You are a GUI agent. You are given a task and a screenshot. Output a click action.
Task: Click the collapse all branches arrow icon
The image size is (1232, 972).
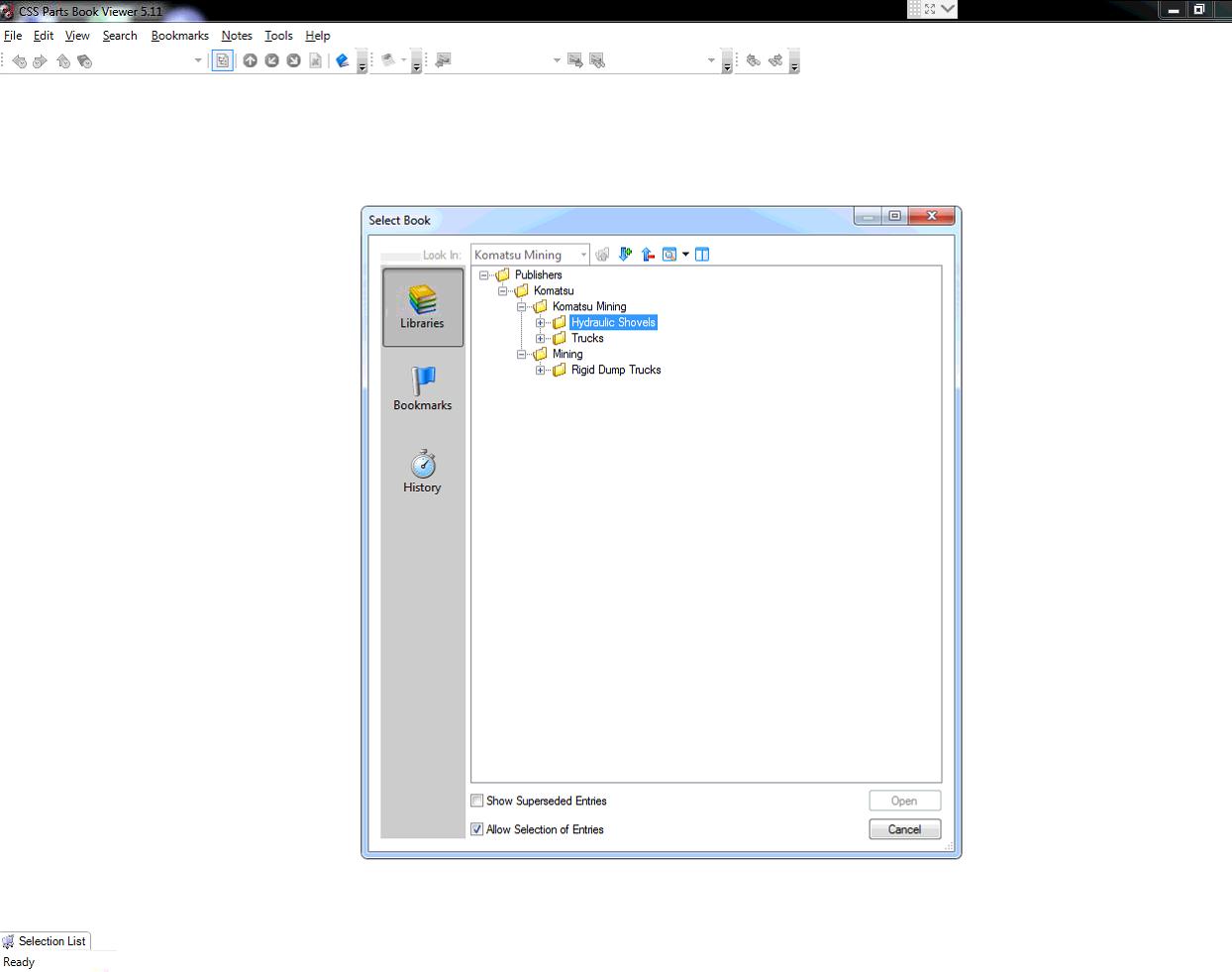648,254
